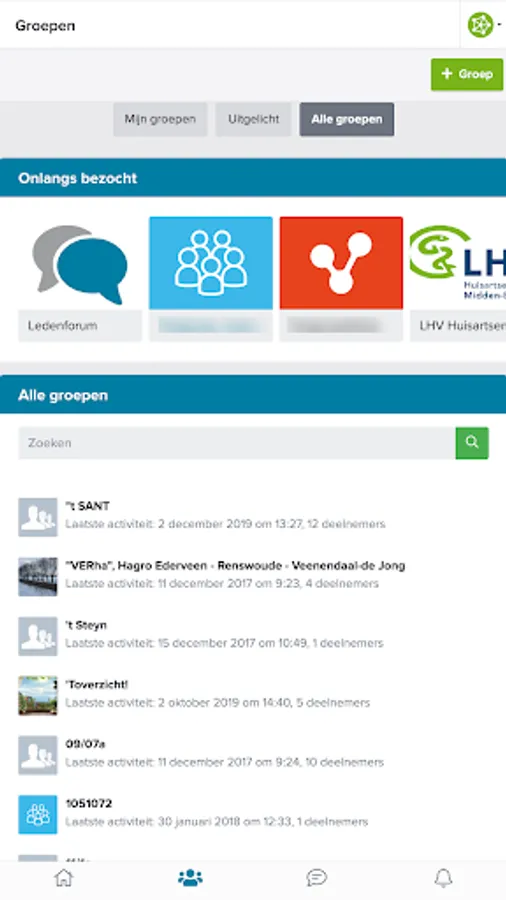Focus the Zoeken search field

tap(237, 443)
